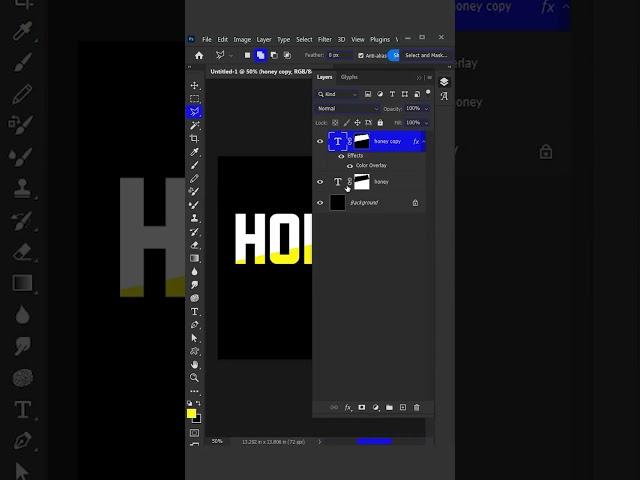Open the Filter menu
640x480 pixels.
click(324, 40)
